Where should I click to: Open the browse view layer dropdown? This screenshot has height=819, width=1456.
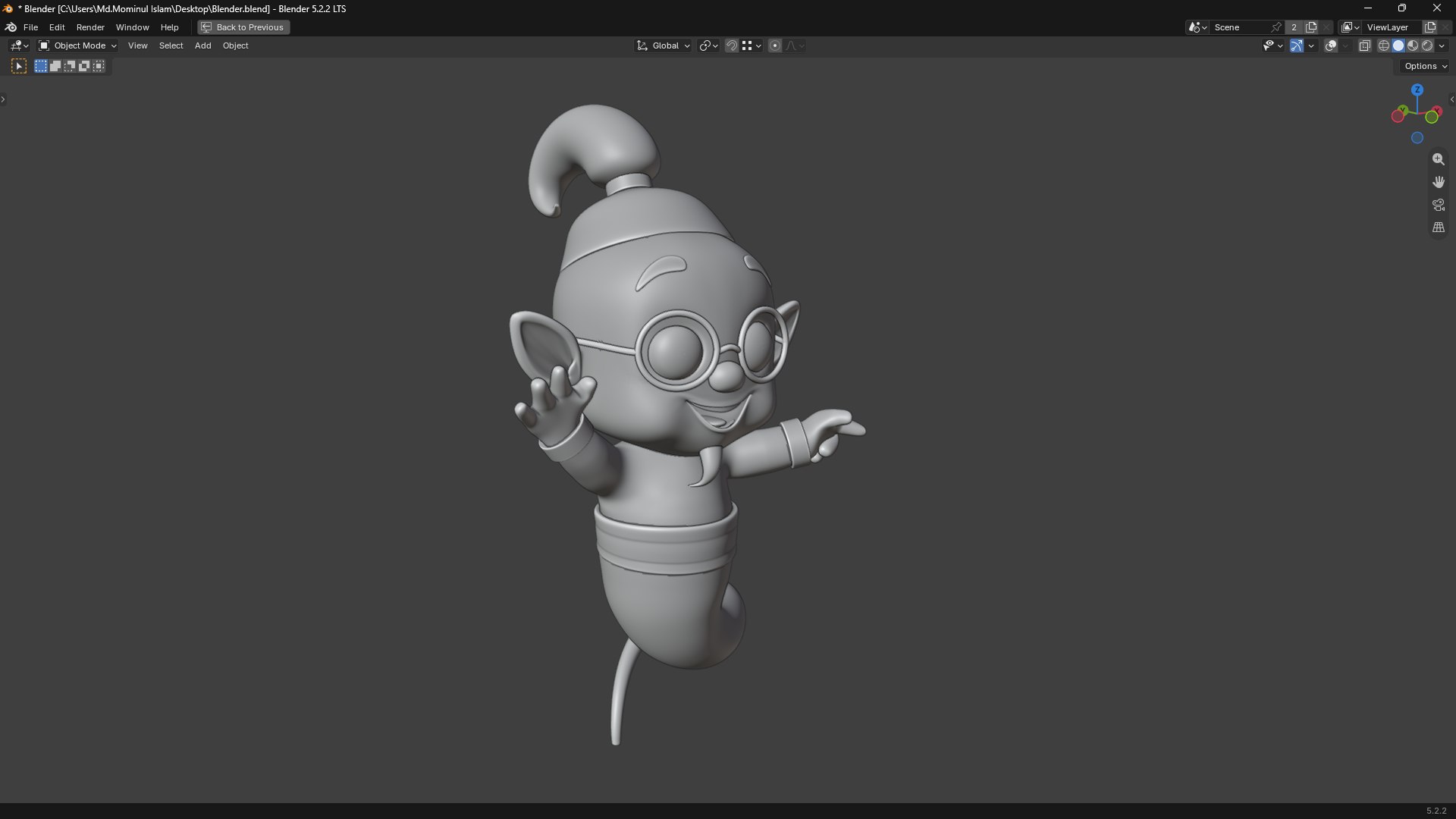(1351, 27)
